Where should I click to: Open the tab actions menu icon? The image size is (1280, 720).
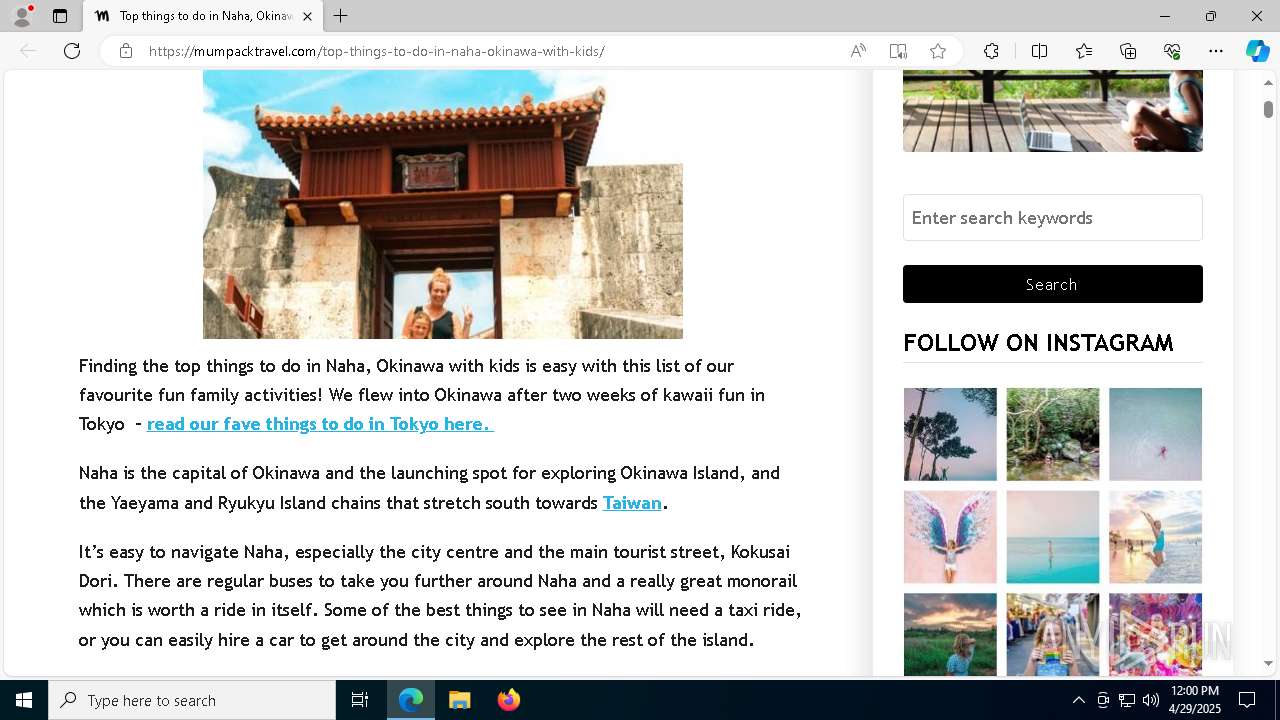point(60,16)
